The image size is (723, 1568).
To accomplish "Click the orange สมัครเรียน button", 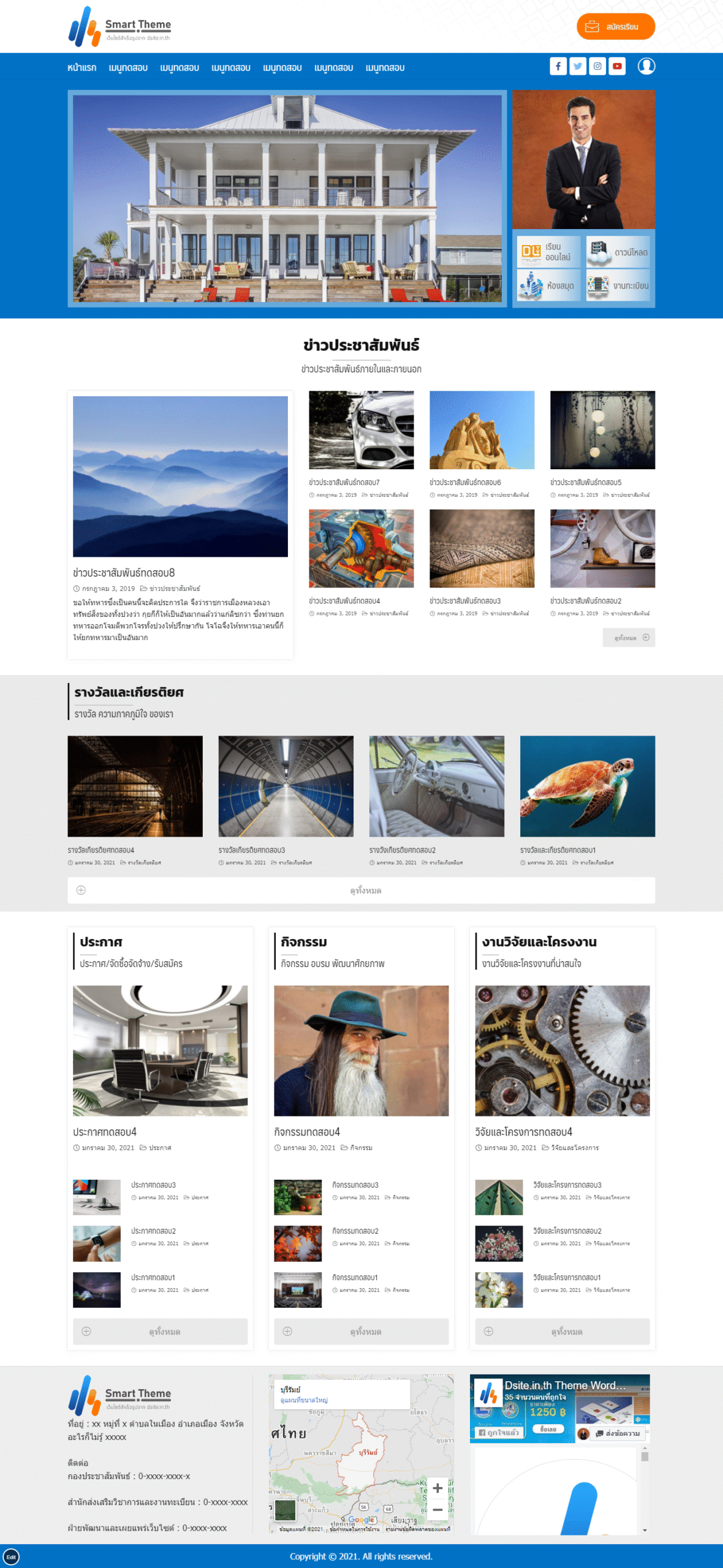I will (x=616, y=26).
